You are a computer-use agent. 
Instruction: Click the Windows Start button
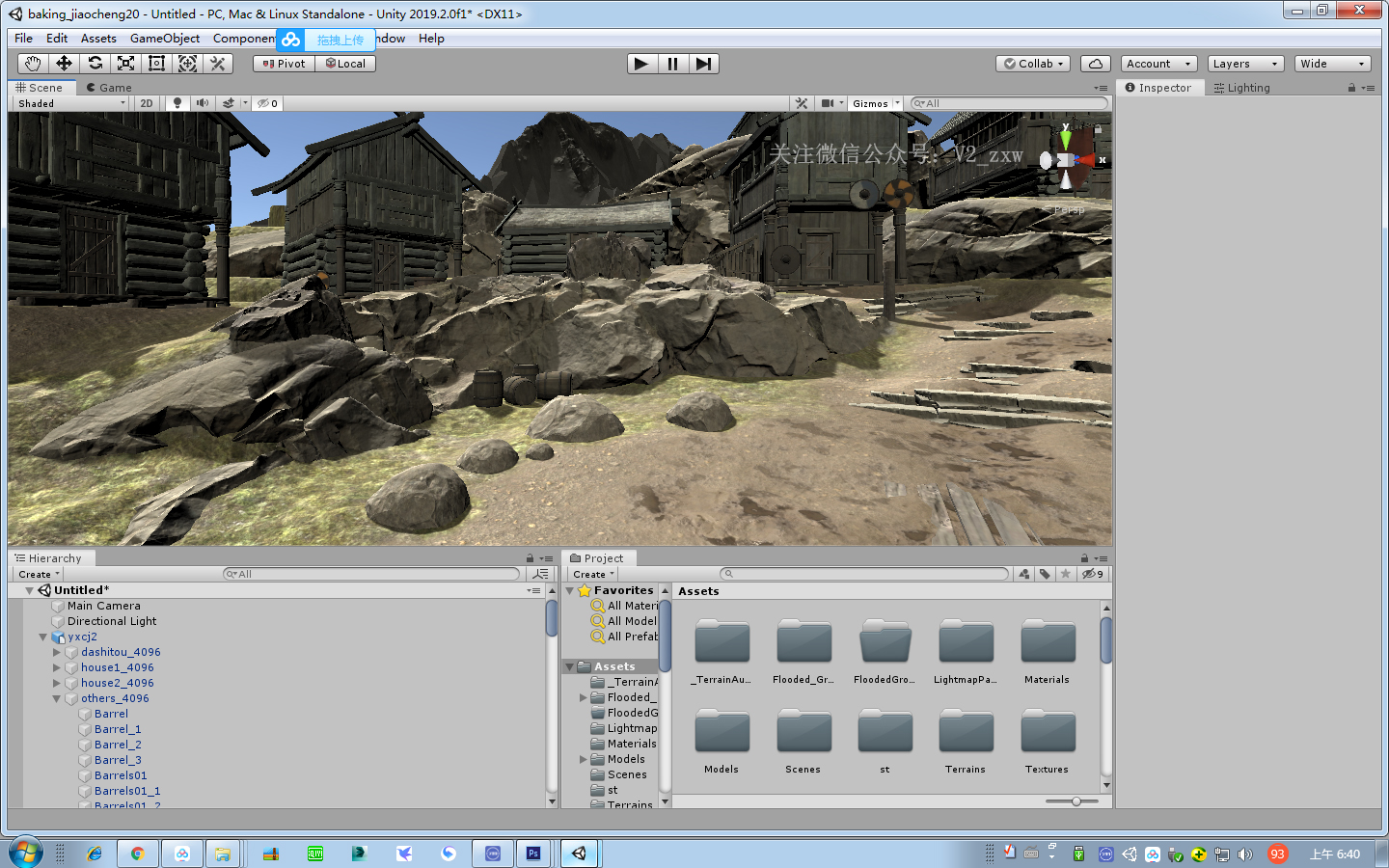tap(26, 853)
